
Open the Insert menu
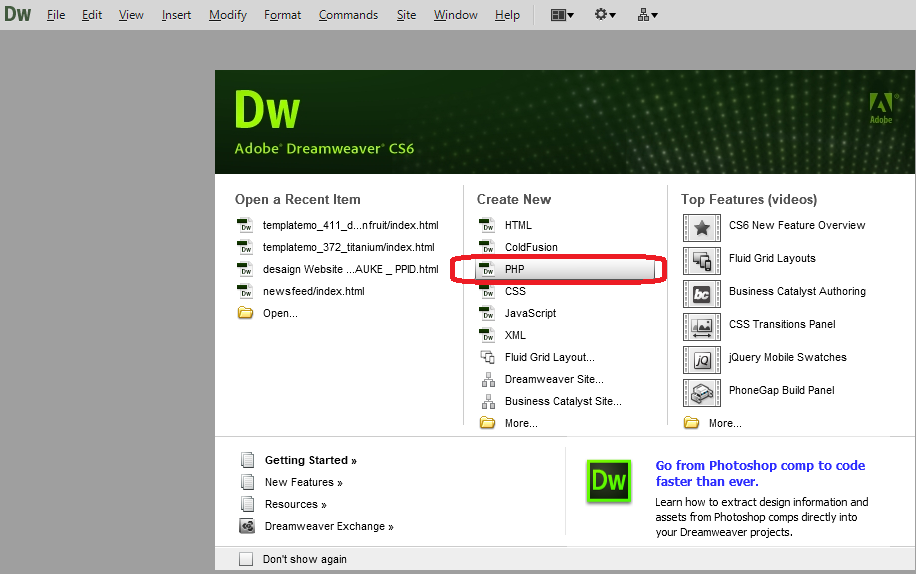tap(176, 15)
